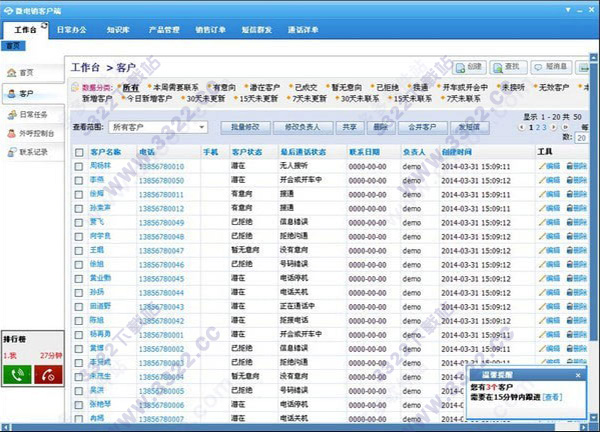
Task: Click the 共享 share button
Action: [349, 127]
